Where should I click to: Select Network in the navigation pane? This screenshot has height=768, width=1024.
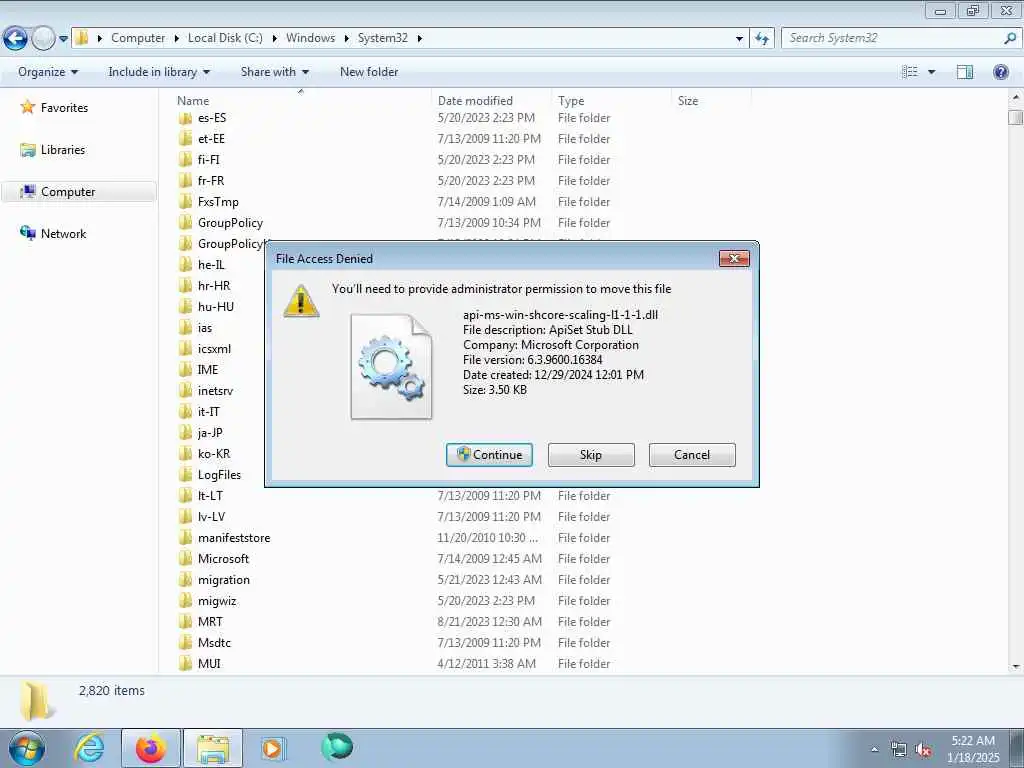63,234
